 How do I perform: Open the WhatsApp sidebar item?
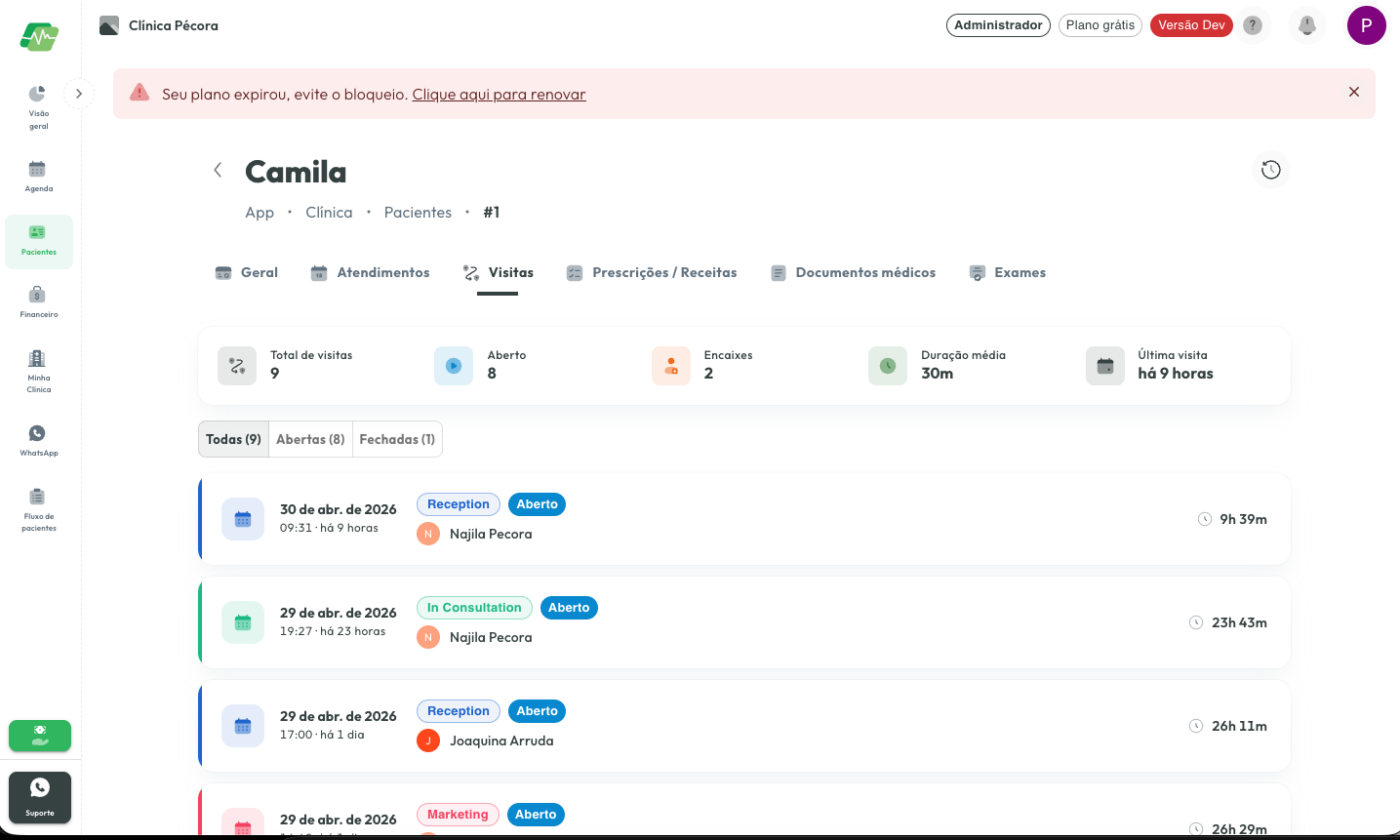tap(38, 441)
